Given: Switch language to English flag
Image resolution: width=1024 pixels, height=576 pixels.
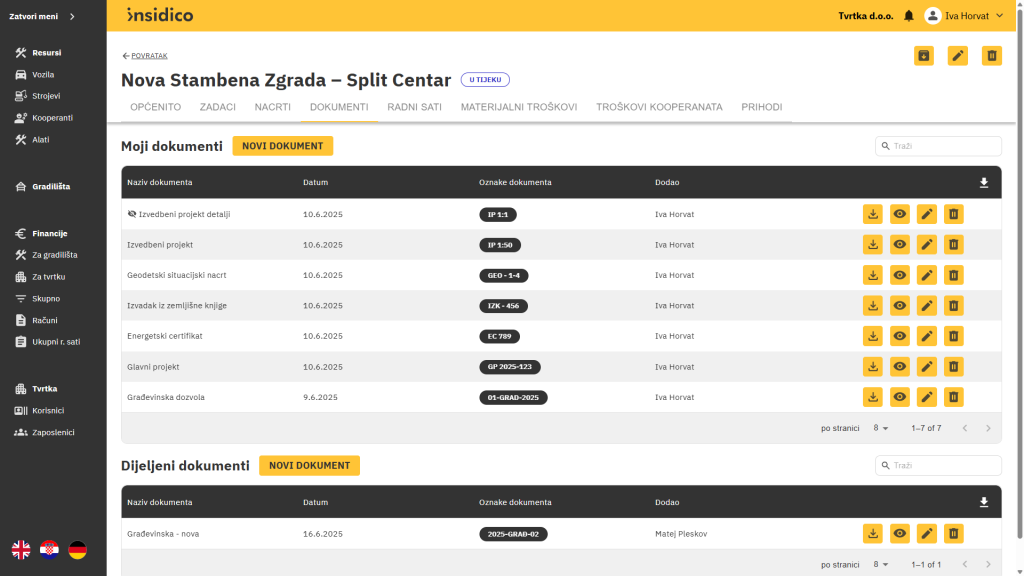Looking at the screenshot, I should click(x=21, y=549).
